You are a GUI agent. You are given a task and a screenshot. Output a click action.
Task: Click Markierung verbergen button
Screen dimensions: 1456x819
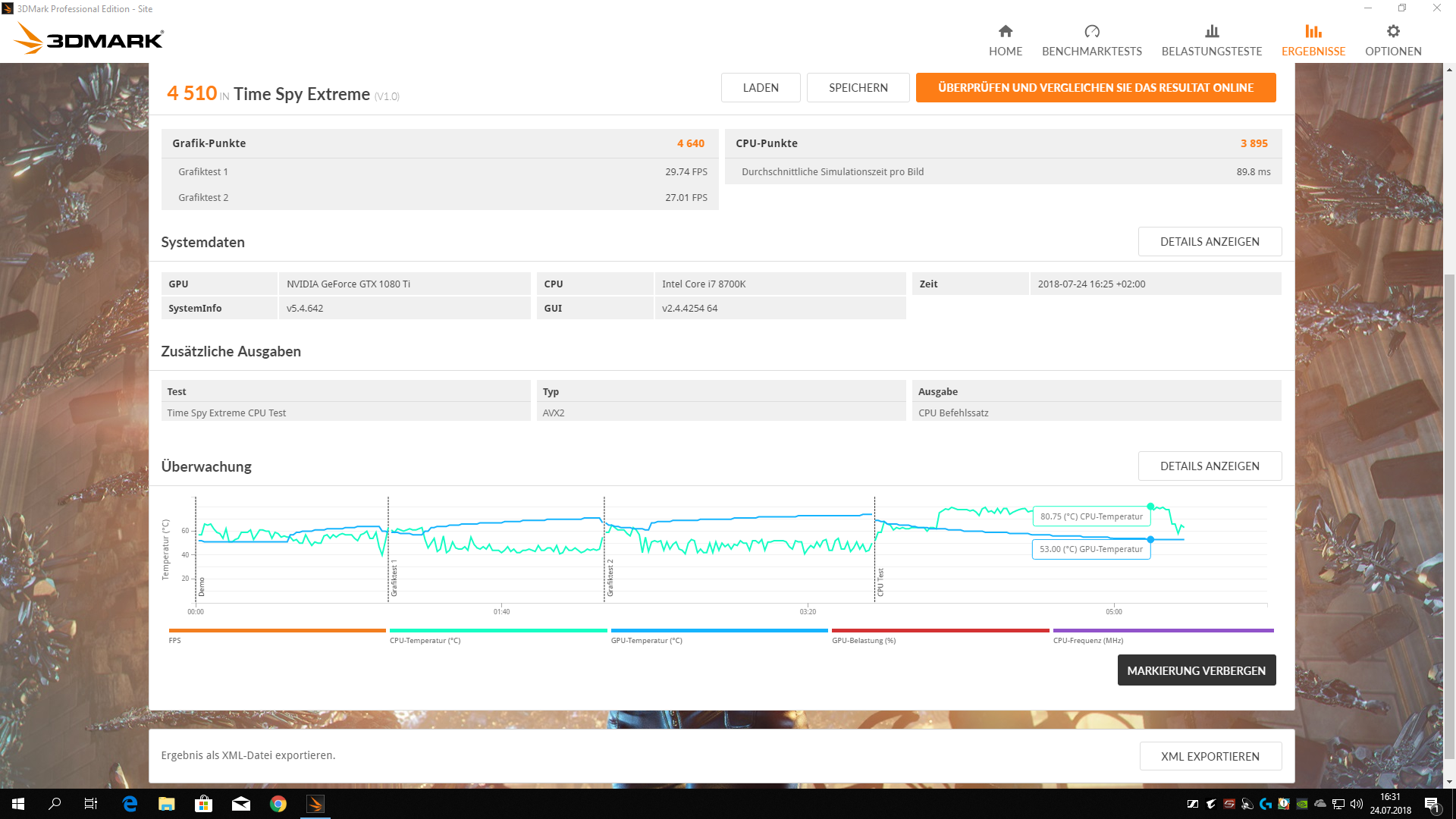[x=1196, y=670]
